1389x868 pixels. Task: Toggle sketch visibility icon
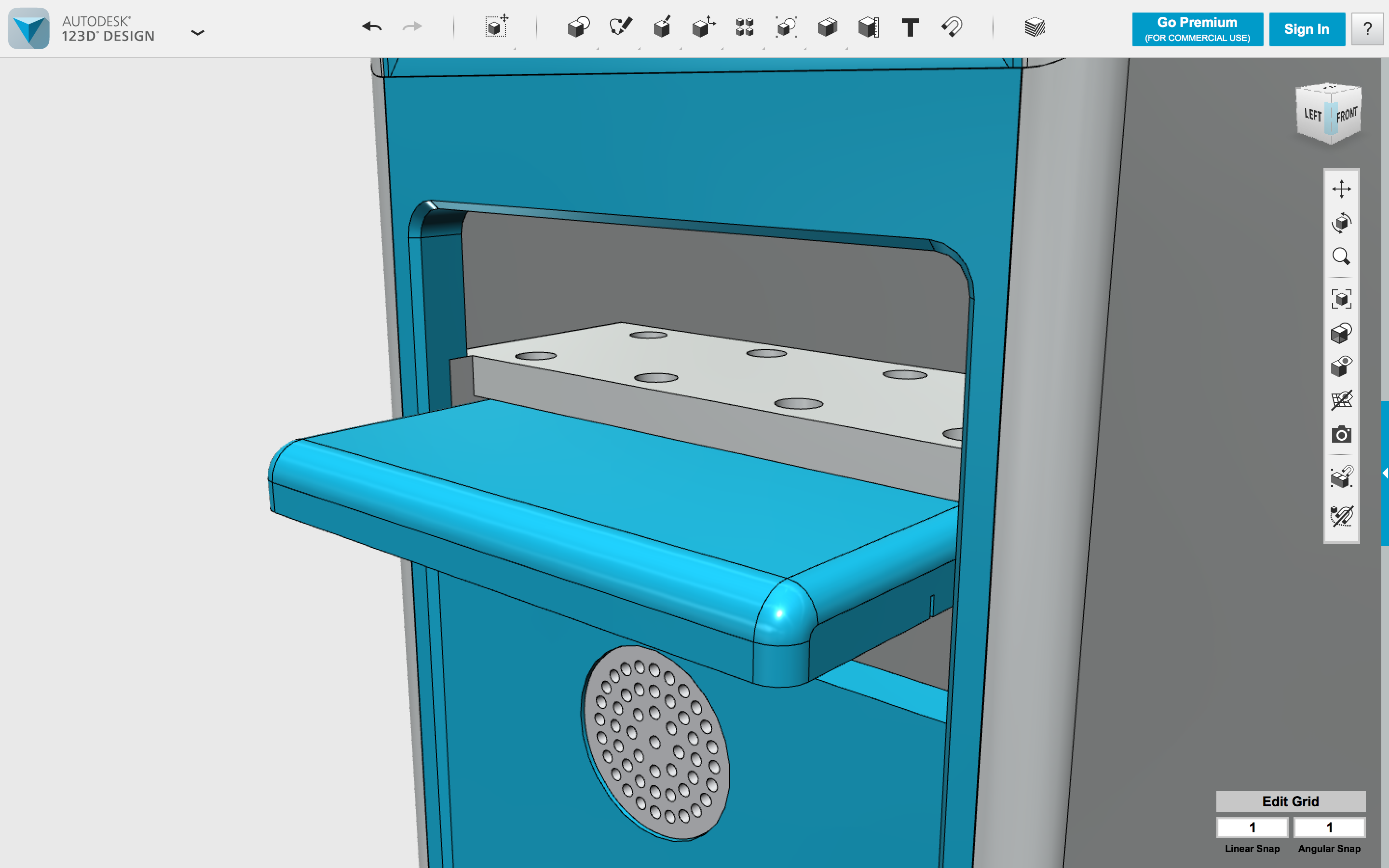[x=1341, y=516]
